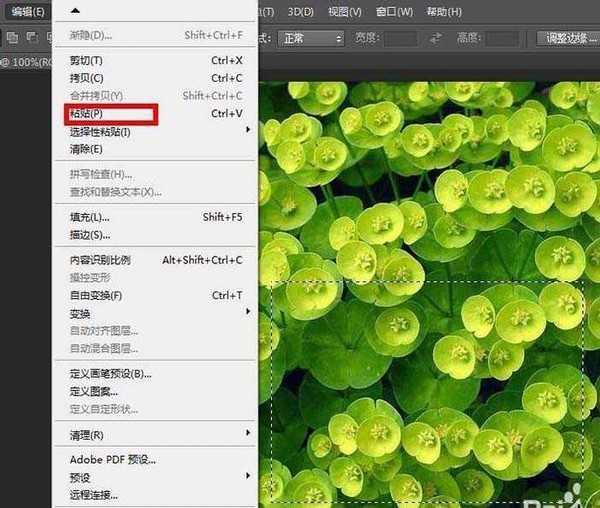
Task: Select 定义画笔预设(B)... entry
Action: pos(110,374)
